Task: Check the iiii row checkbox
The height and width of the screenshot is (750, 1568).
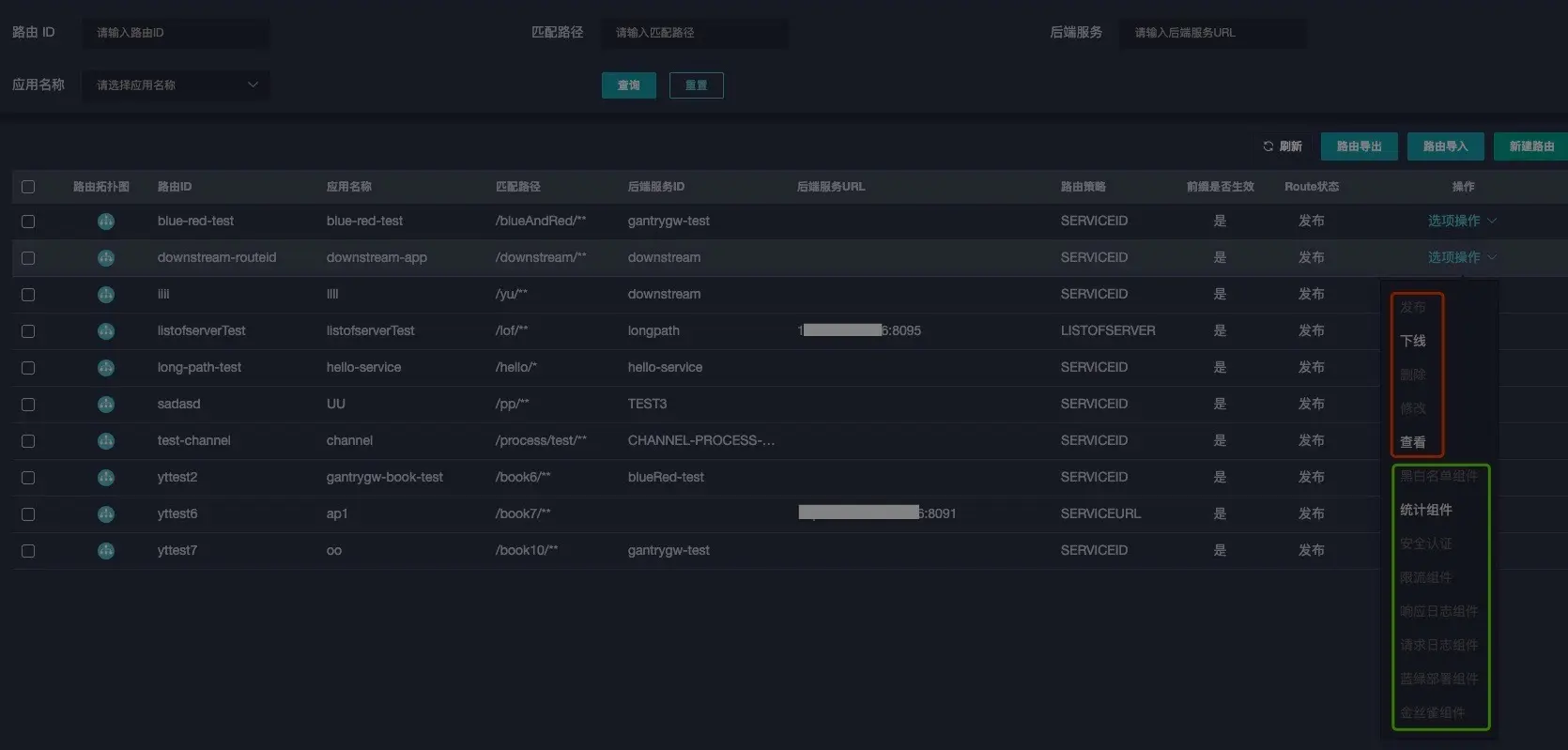Action: [x=28, y=295]
